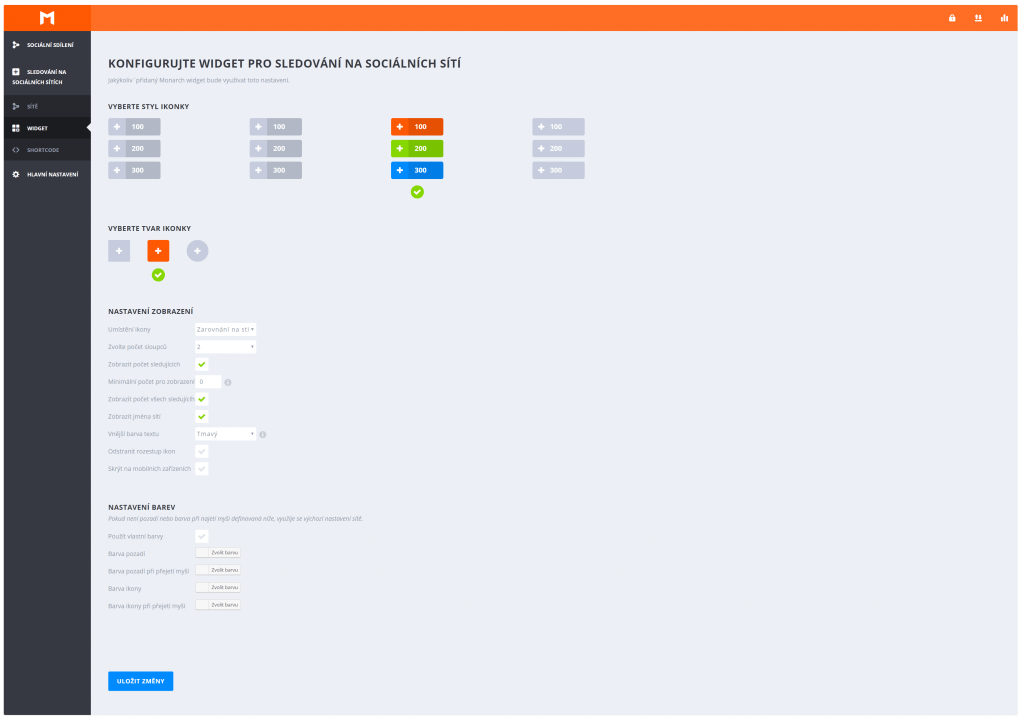Toggle Zobrazit jména sítí checkbox
Screen dimensions: 1024x719
tap(202, 417)
